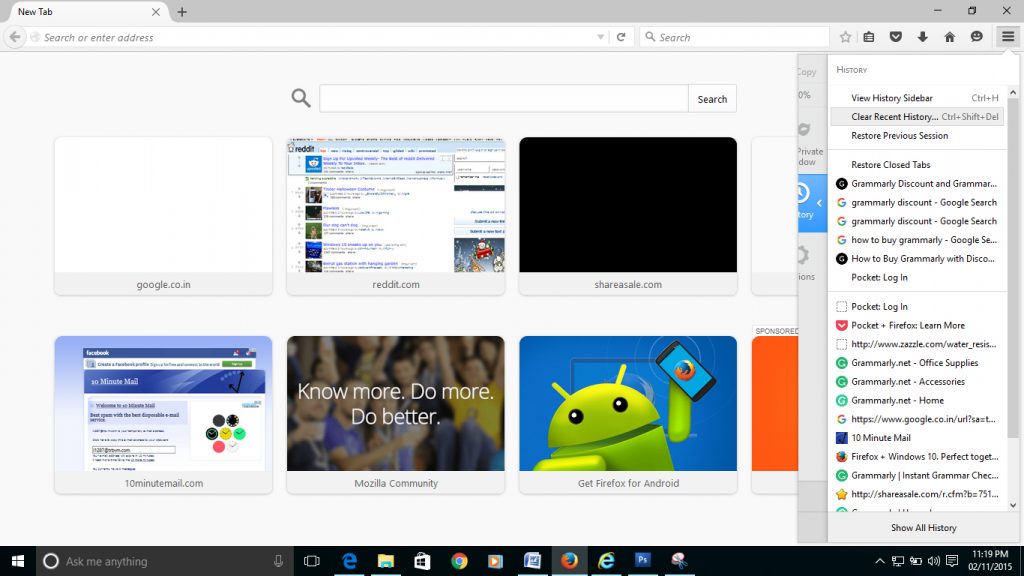The width and height of the screenshot is (1024, 576).
Task: Open the google.co.in/url history entry
Action: coord(918,419)
